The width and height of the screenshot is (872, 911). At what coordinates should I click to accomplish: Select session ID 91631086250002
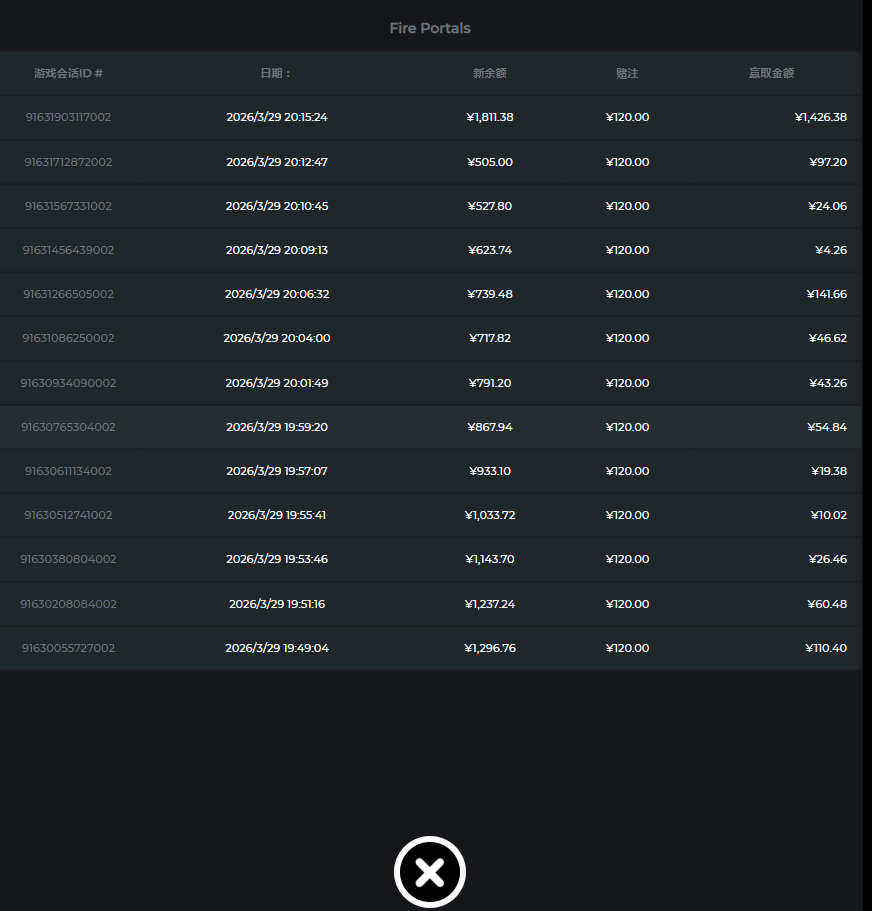(68, 338)
